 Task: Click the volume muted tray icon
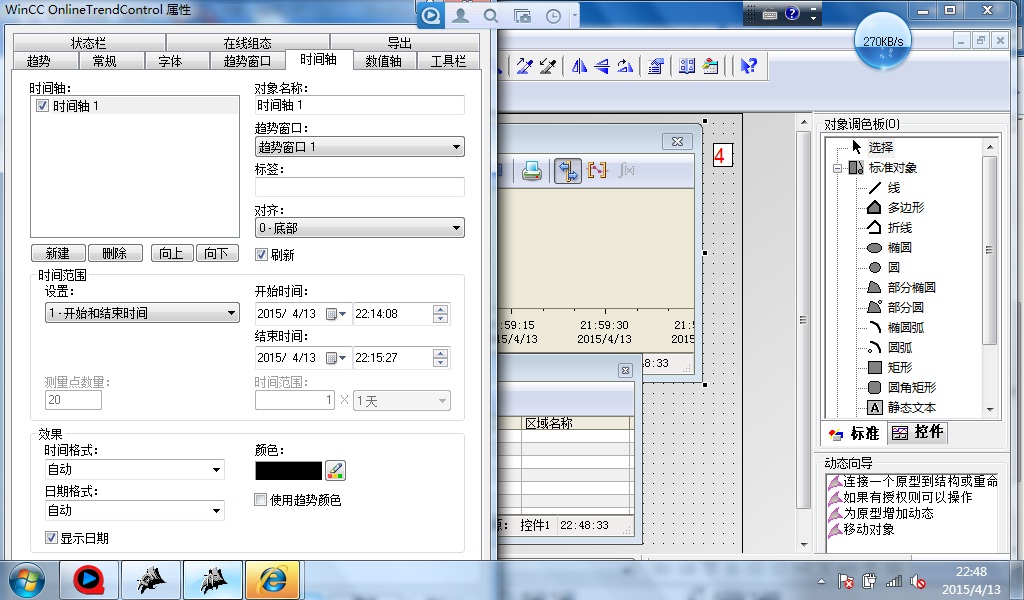pyautogui.click(x=919, y=581)
